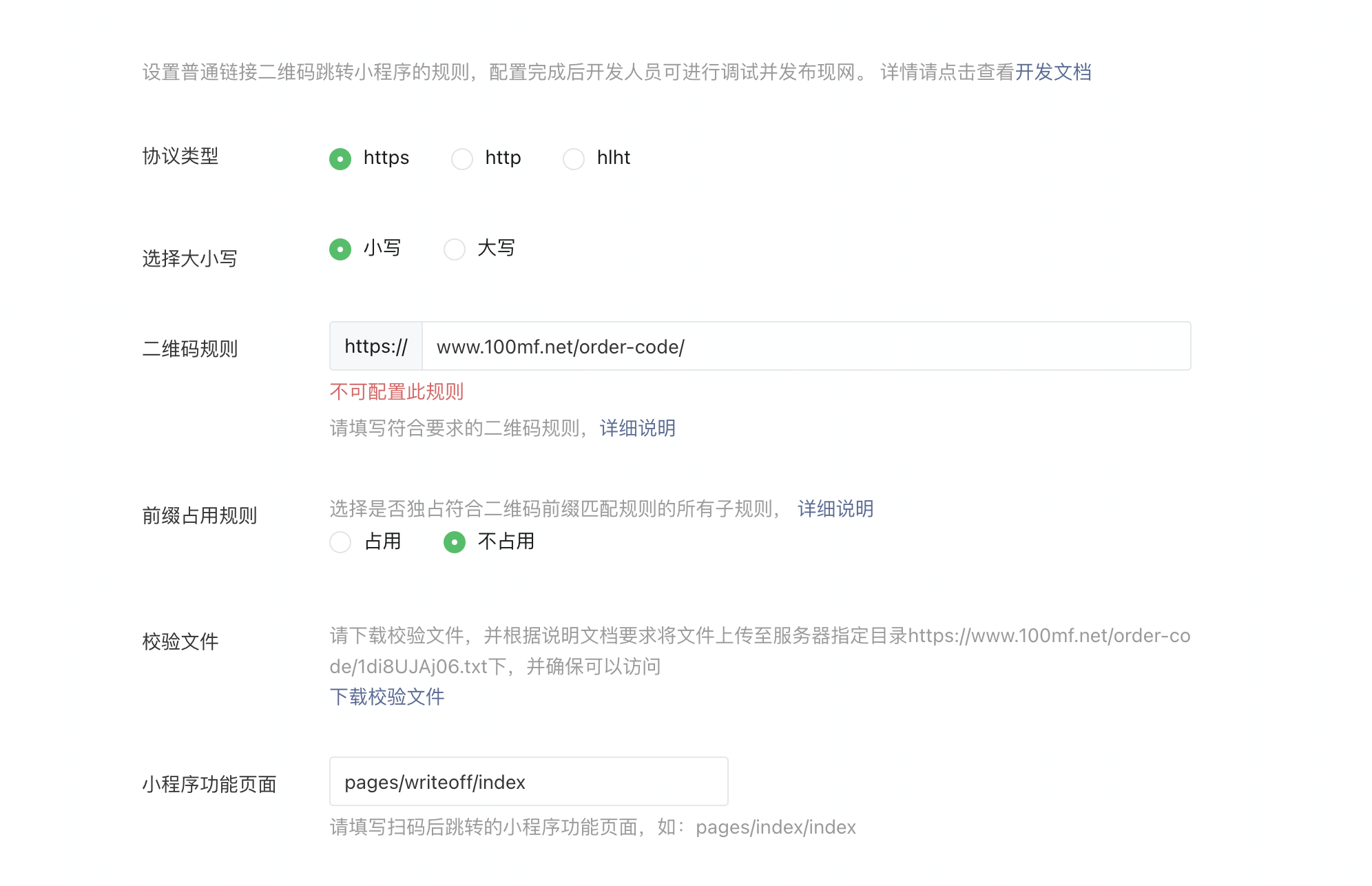Select 小写 lowercase option
1372x886 pixels.
pos(340,249)
